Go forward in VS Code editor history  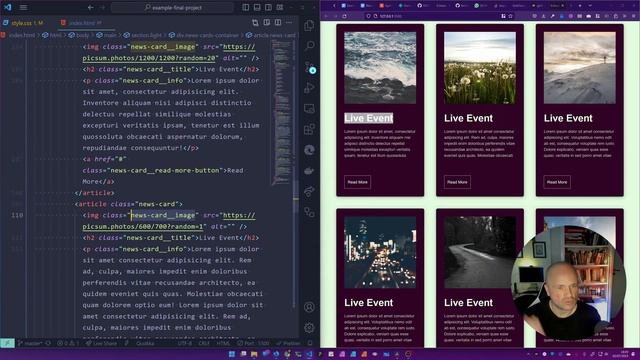click(102, 7)
